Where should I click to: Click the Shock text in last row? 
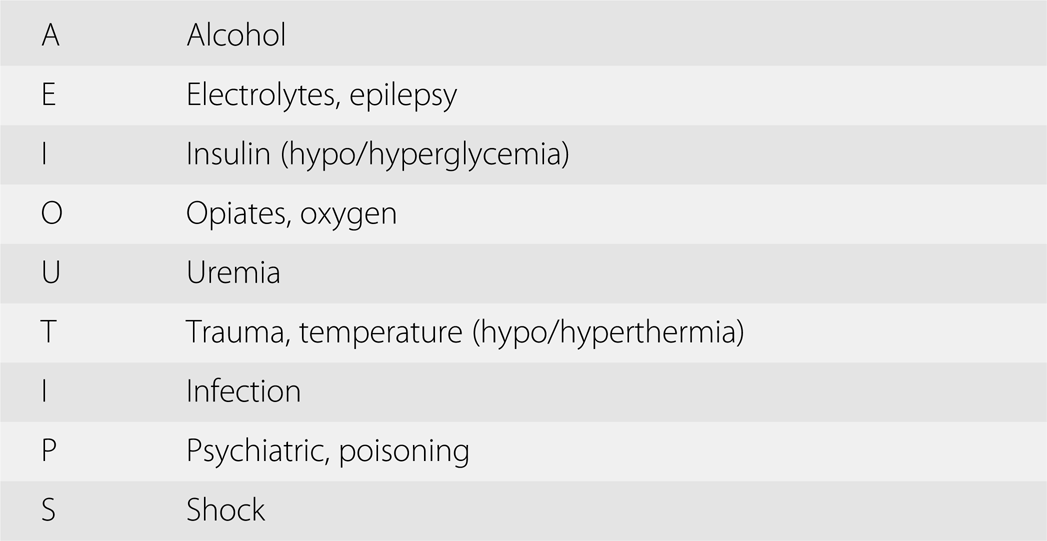click(226, 509)
